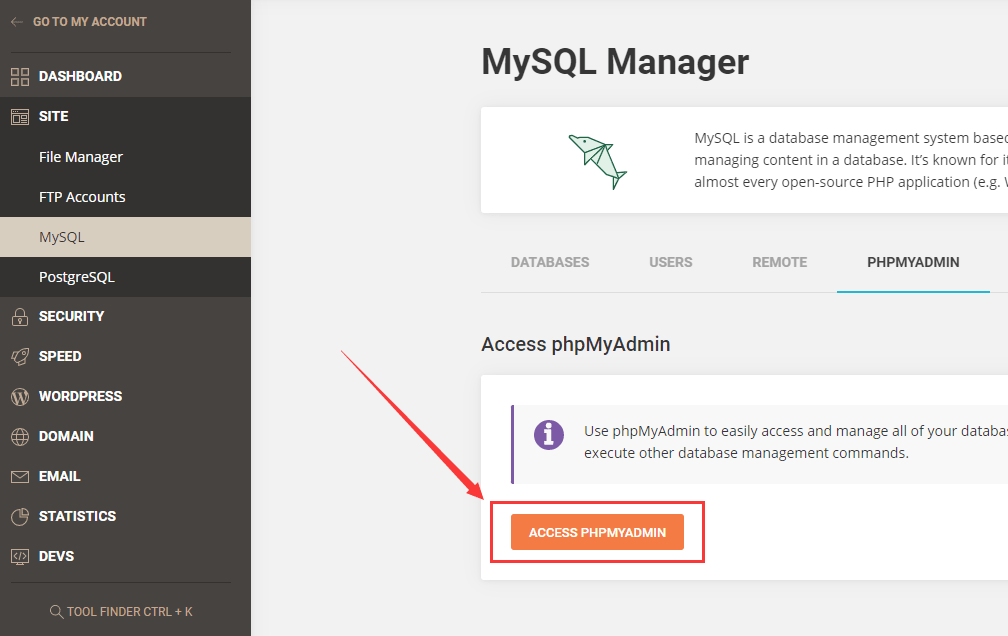The height and width of the screenshot is (636, 1008).
Task: Click the phpMyAdmin info notice text
Action: click(796, 442)
